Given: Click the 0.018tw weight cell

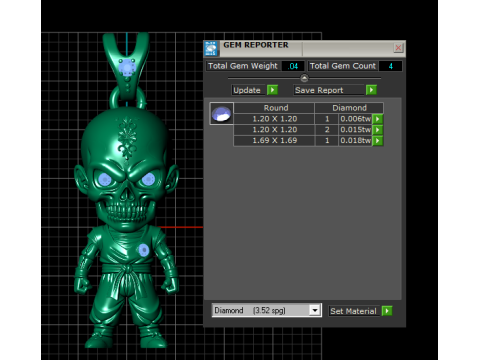Looking at the screenshot, I should click(x=355, y=141).
